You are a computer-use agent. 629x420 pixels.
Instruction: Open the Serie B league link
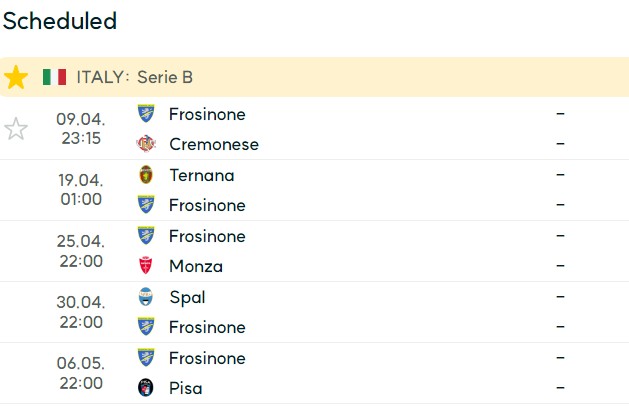coord(165,77)
